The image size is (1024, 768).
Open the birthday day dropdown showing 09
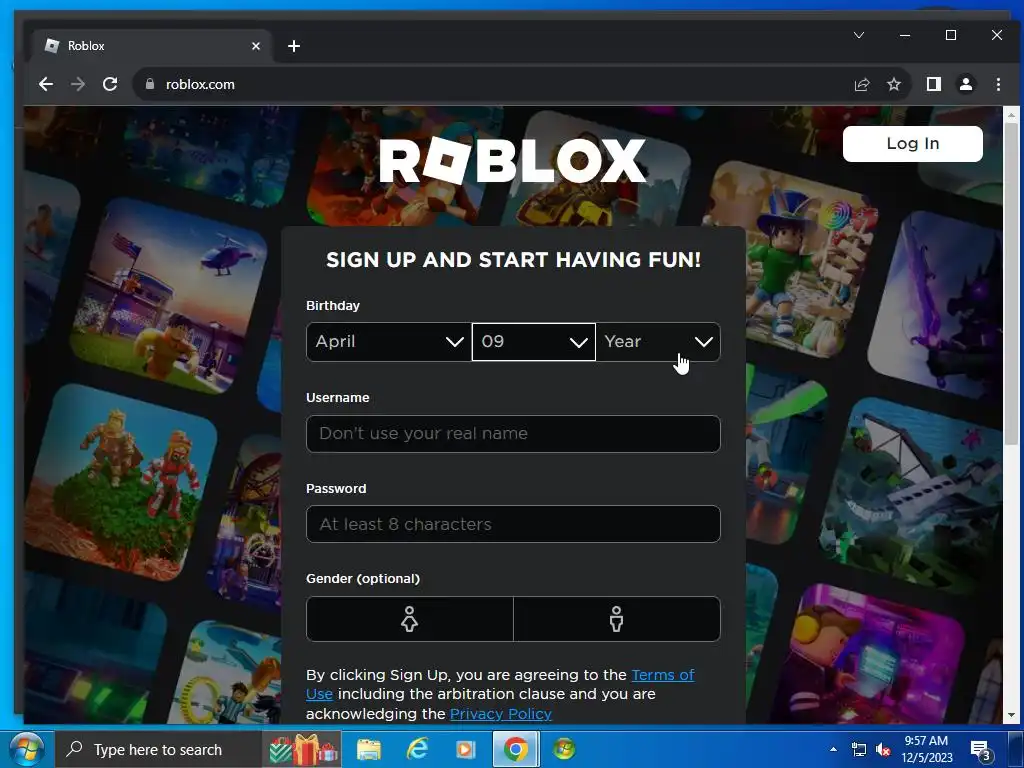(534, 342)
